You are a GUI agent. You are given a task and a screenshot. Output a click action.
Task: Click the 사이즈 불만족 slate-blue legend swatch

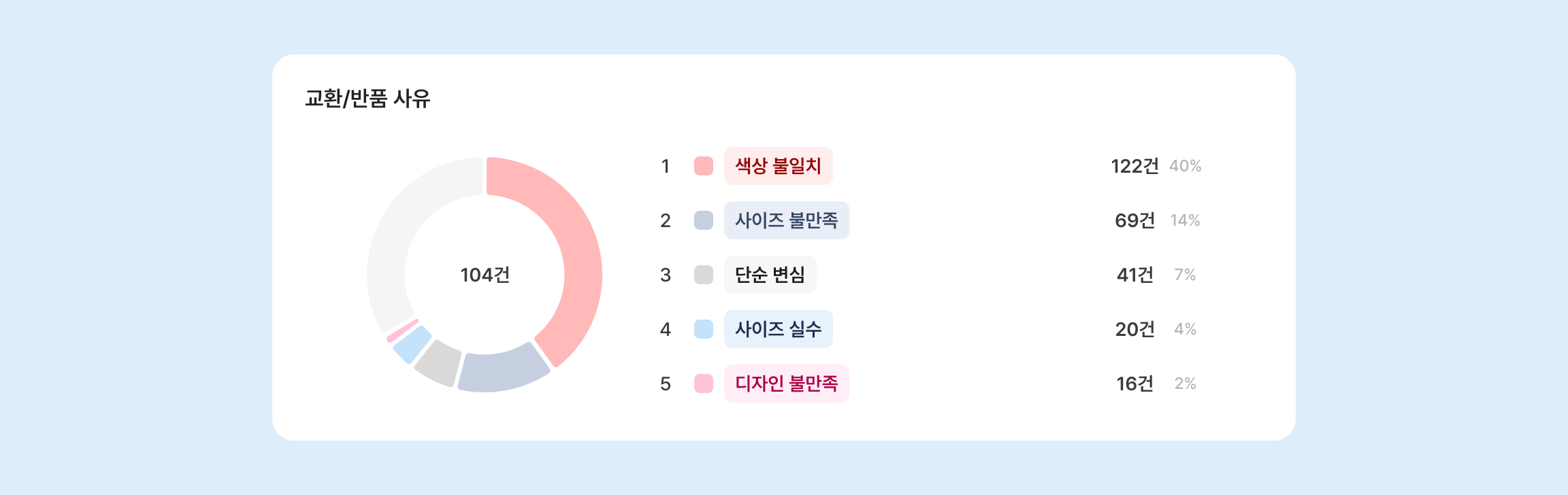(703, 220)
